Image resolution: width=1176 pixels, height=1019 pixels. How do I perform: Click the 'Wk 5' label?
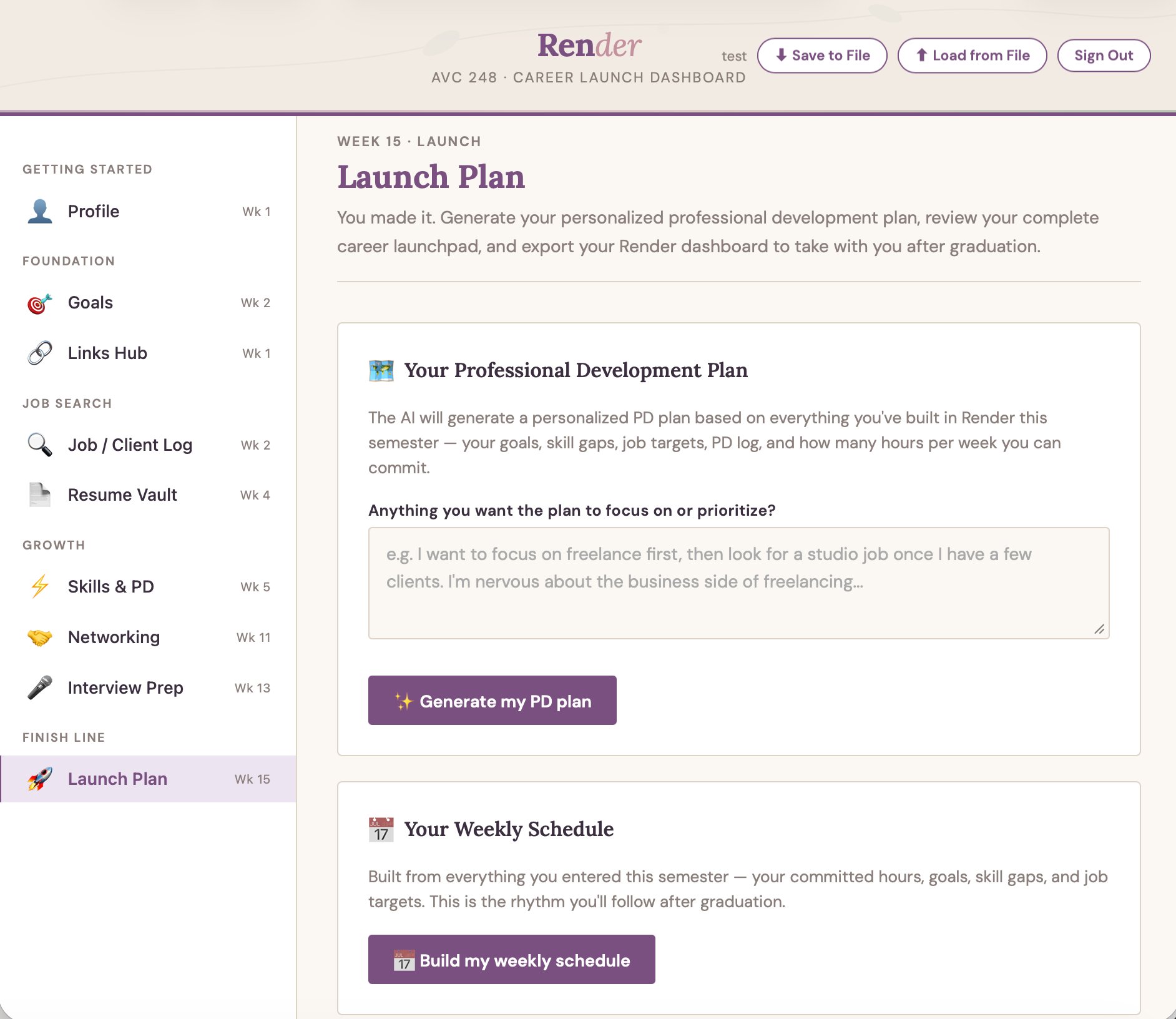(255, 587)
